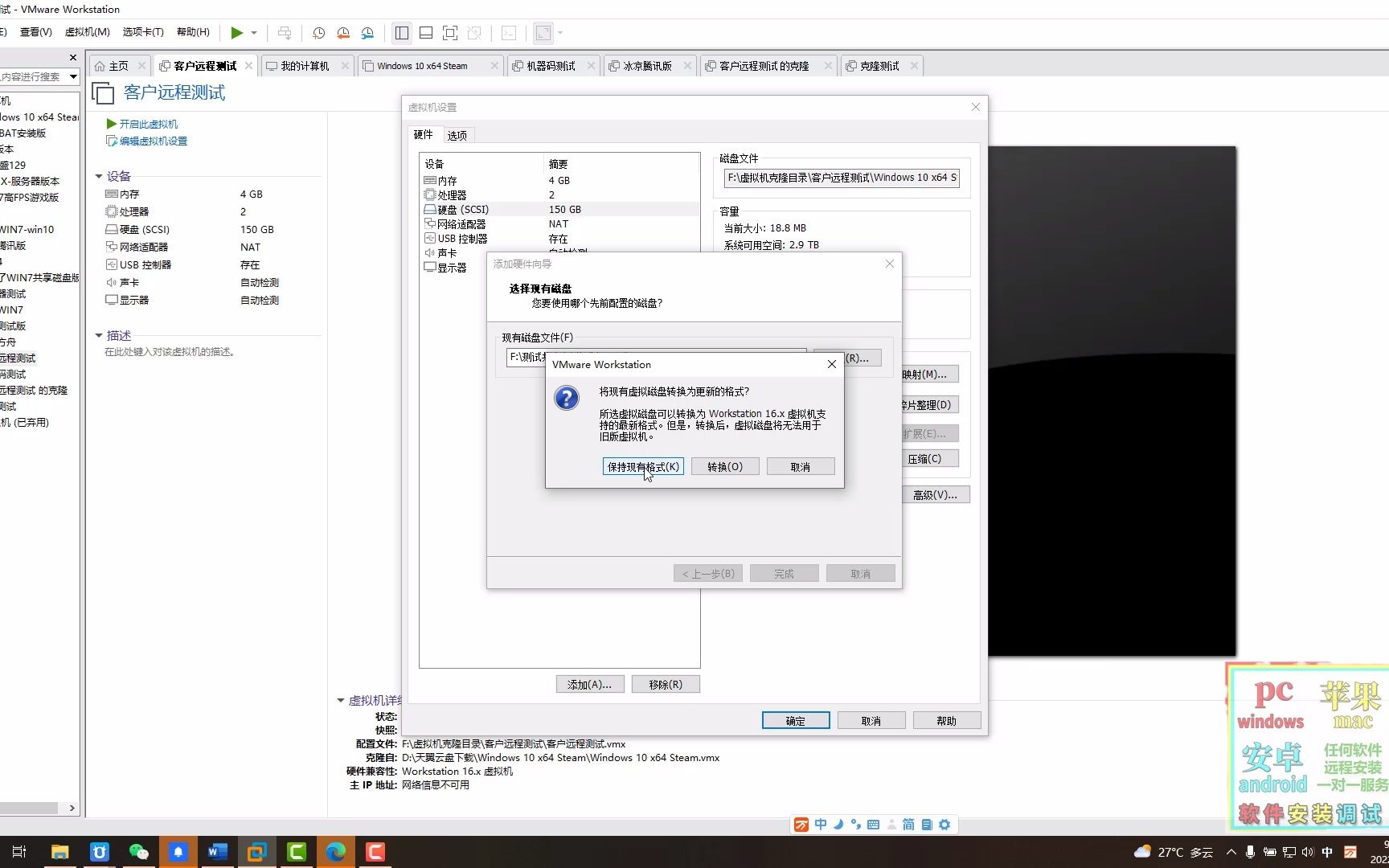Click 转换(O) to convert the disk
Viewport: 1389px width, 868px height.
coord(725,467)
